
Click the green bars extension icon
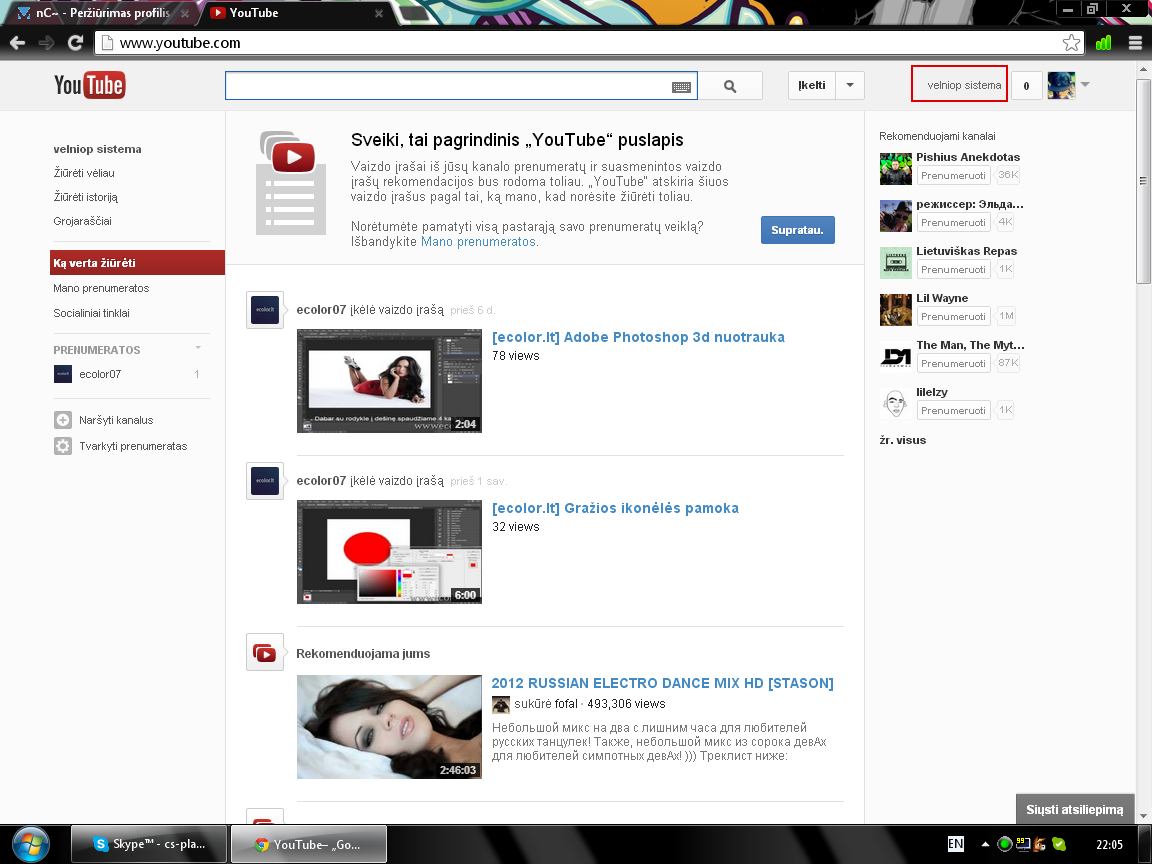(x=1103, y=43)
